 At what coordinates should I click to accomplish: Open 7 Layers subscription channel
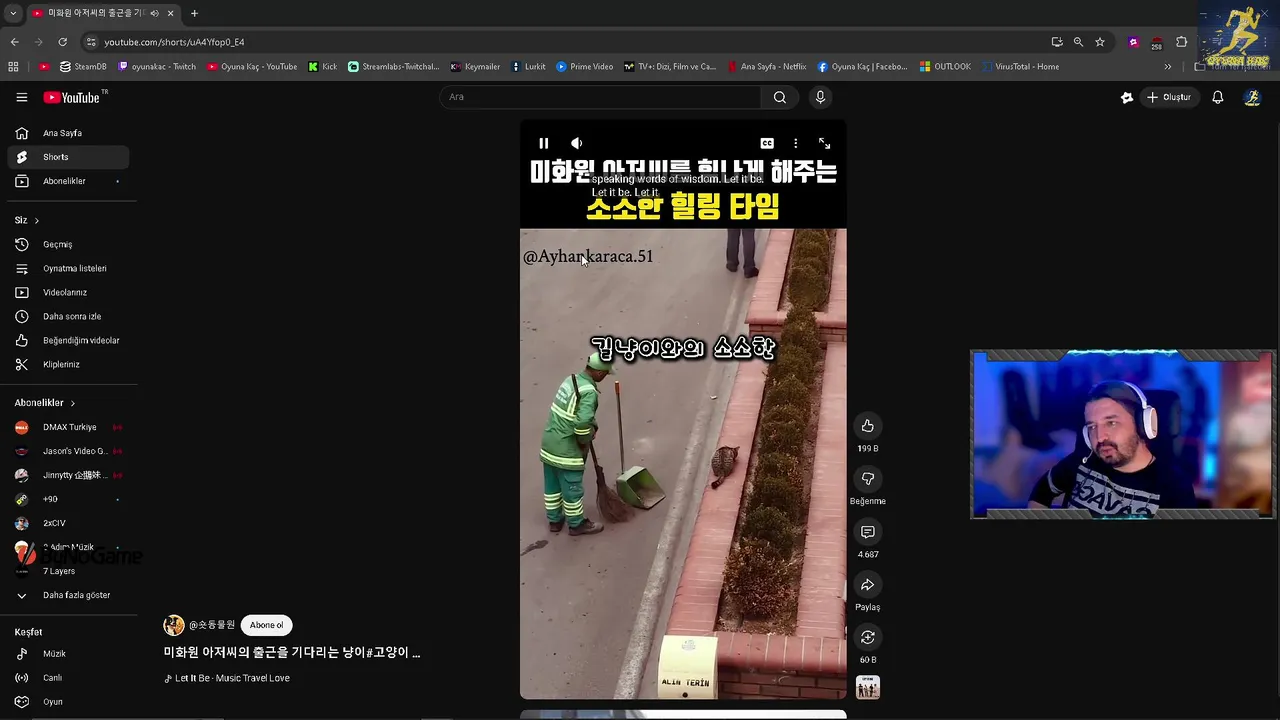(68, 571)
